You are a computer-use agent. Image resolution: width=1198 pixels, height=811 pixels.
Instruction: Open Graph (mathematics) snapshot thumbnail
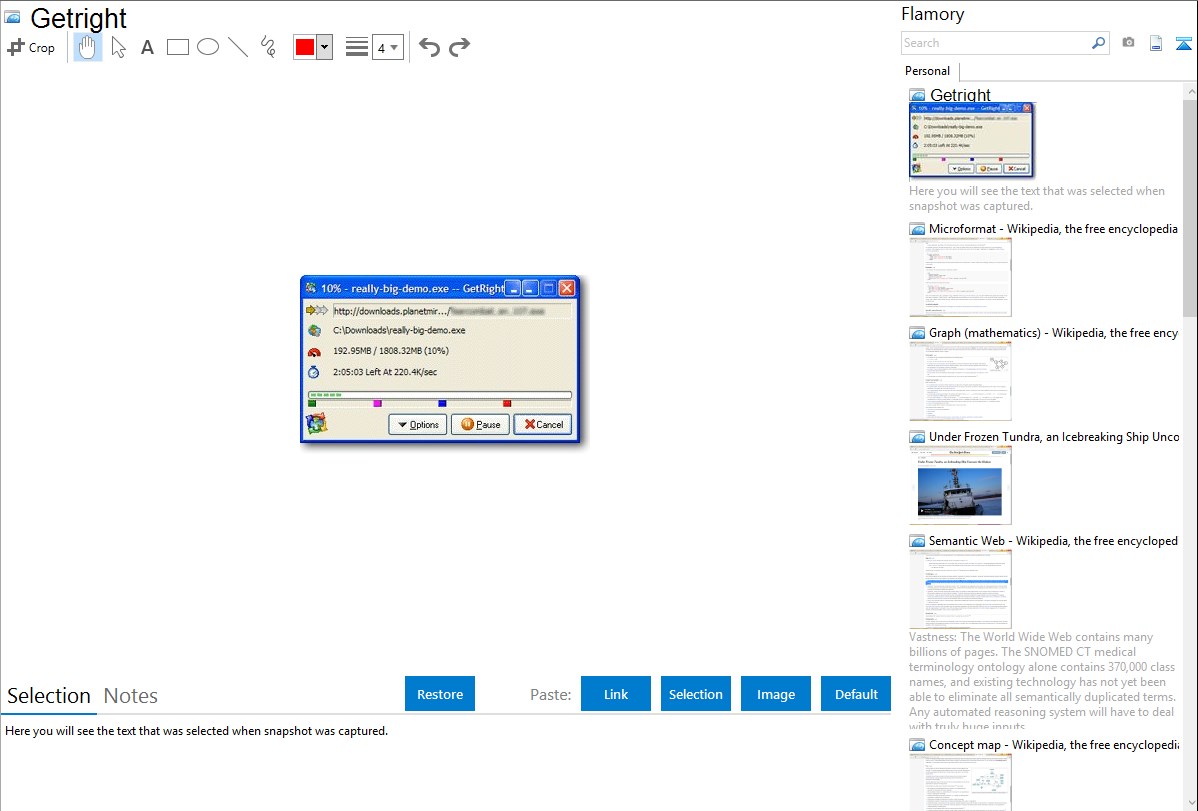click(x=960, y=381)
